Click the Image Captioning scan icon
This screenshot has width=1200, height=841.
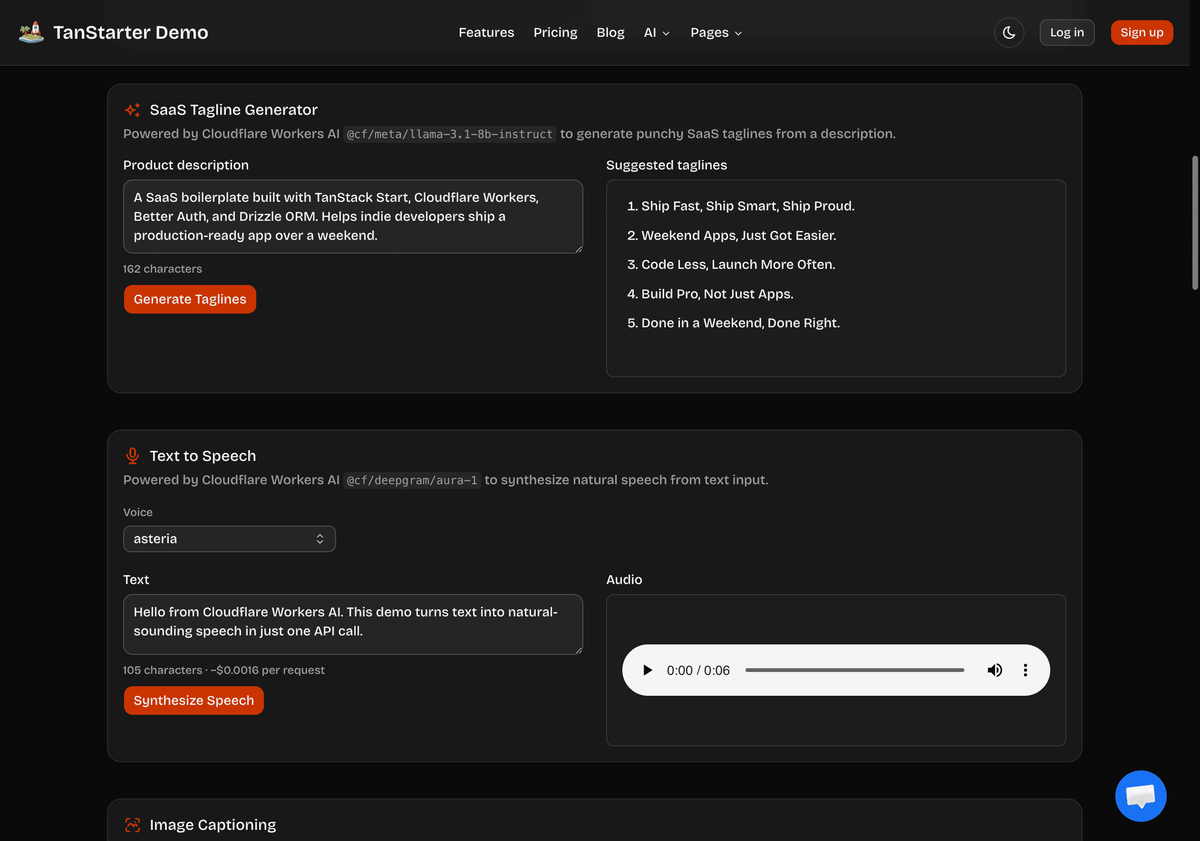tap(132, 825)
